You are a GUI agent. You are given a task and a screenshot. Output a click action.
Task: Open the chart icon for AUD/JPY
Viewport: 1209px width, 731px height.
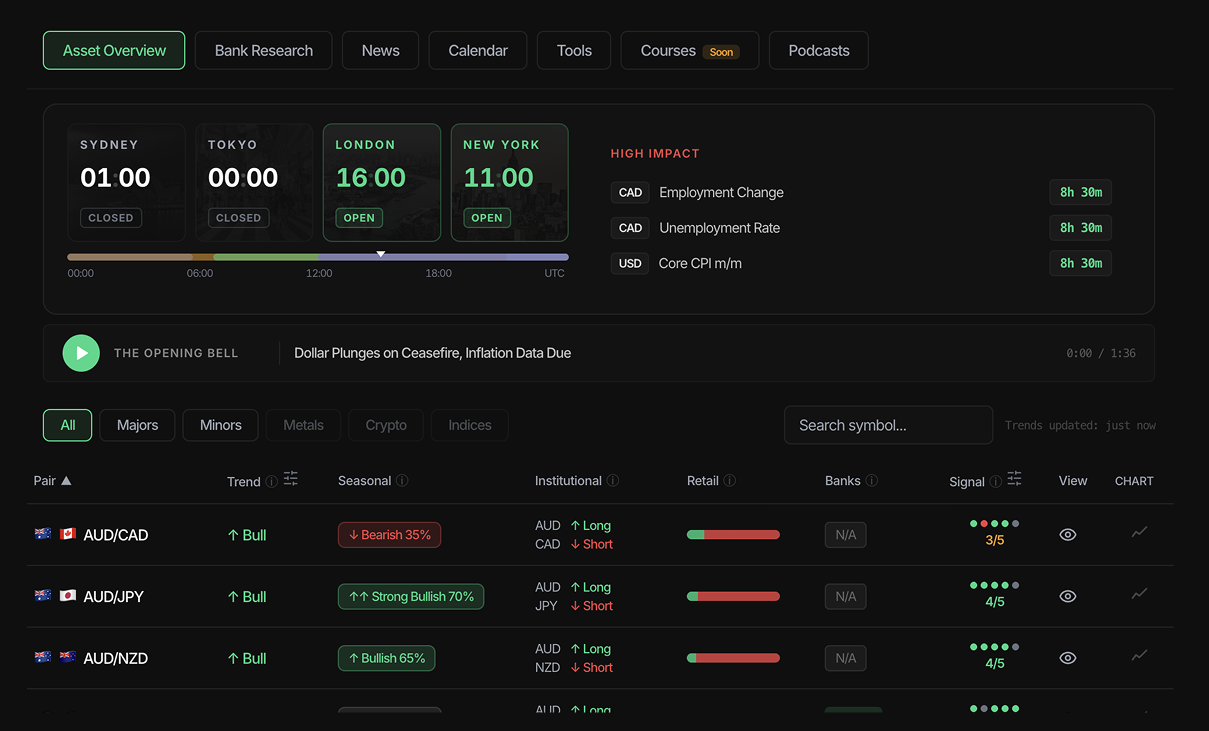pos(1139,595)
